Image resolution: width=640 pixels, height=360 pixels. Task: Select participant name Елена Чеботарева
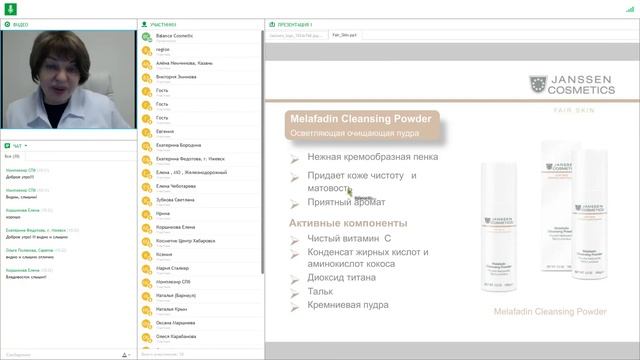(x=176, y=186)
